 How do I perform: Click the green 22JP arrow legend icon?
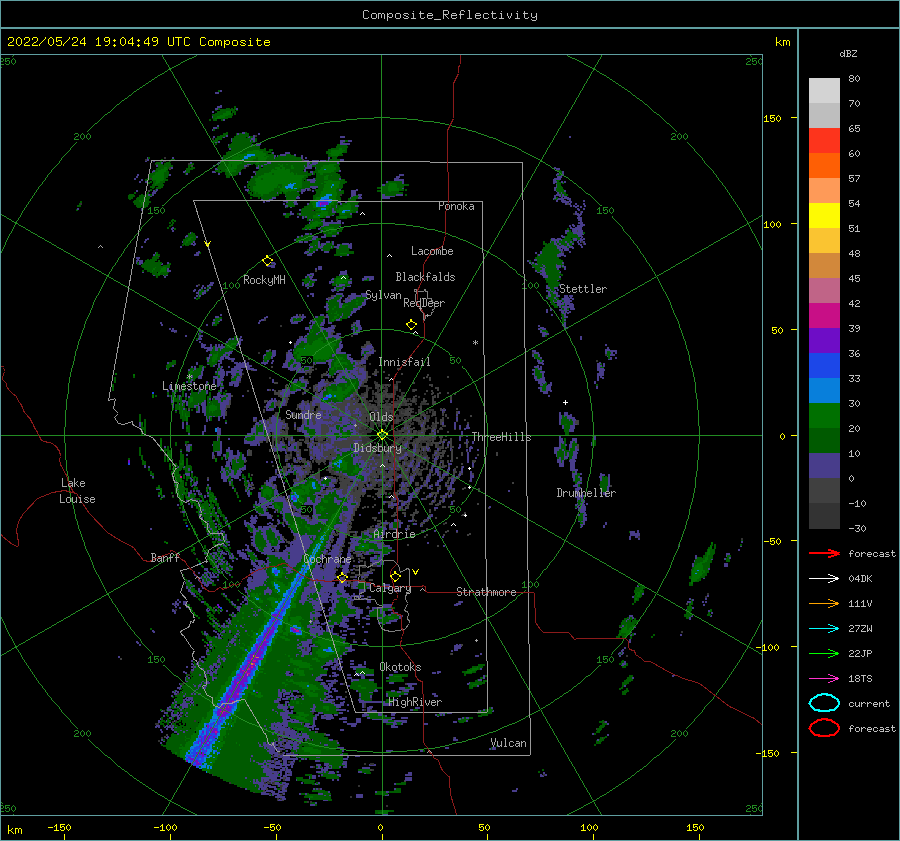pos(824,653)
